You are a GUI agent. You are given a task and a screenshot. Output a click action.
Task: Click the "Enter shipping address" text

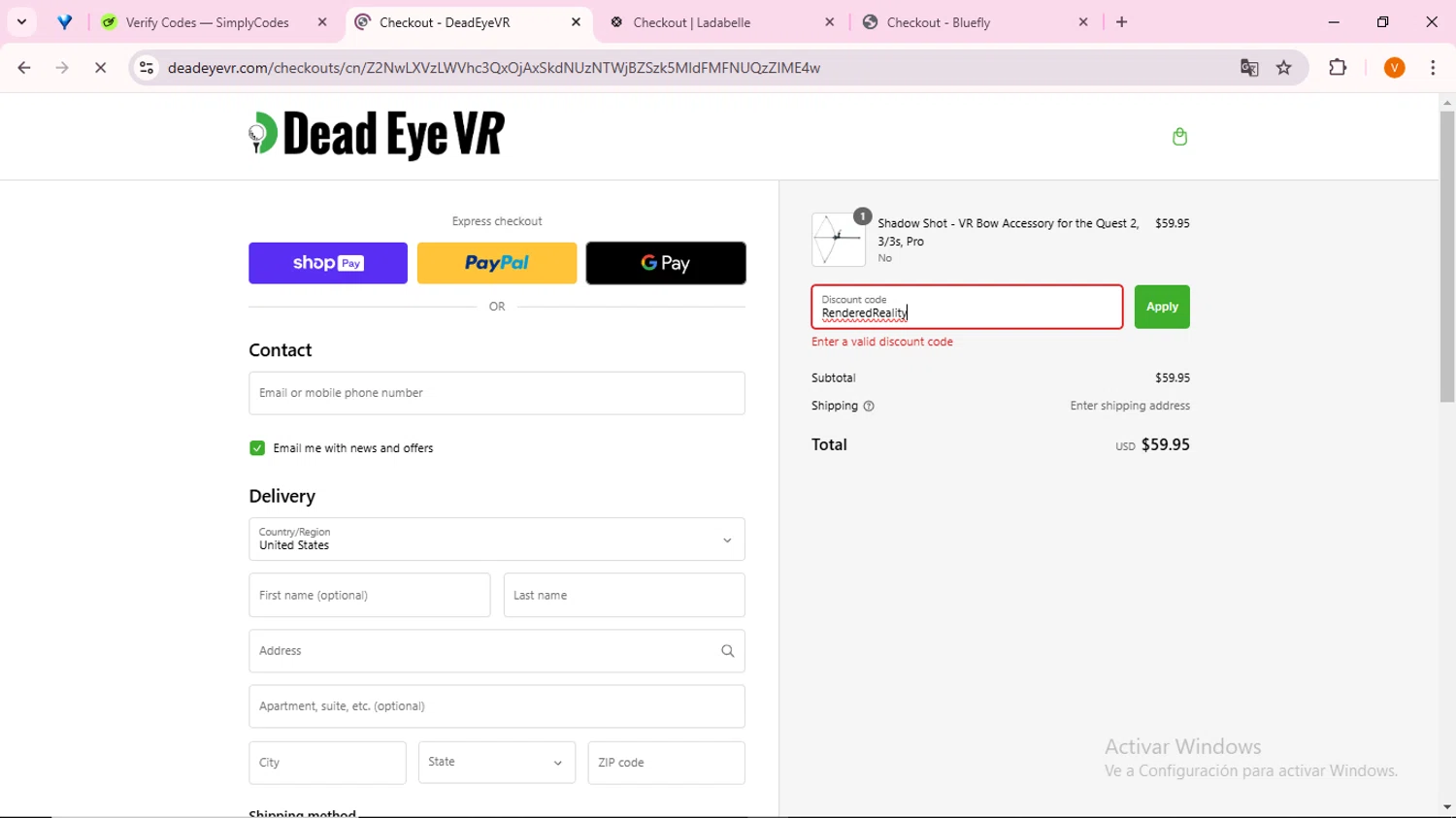pyautogui.click(x=1130, y=406)
